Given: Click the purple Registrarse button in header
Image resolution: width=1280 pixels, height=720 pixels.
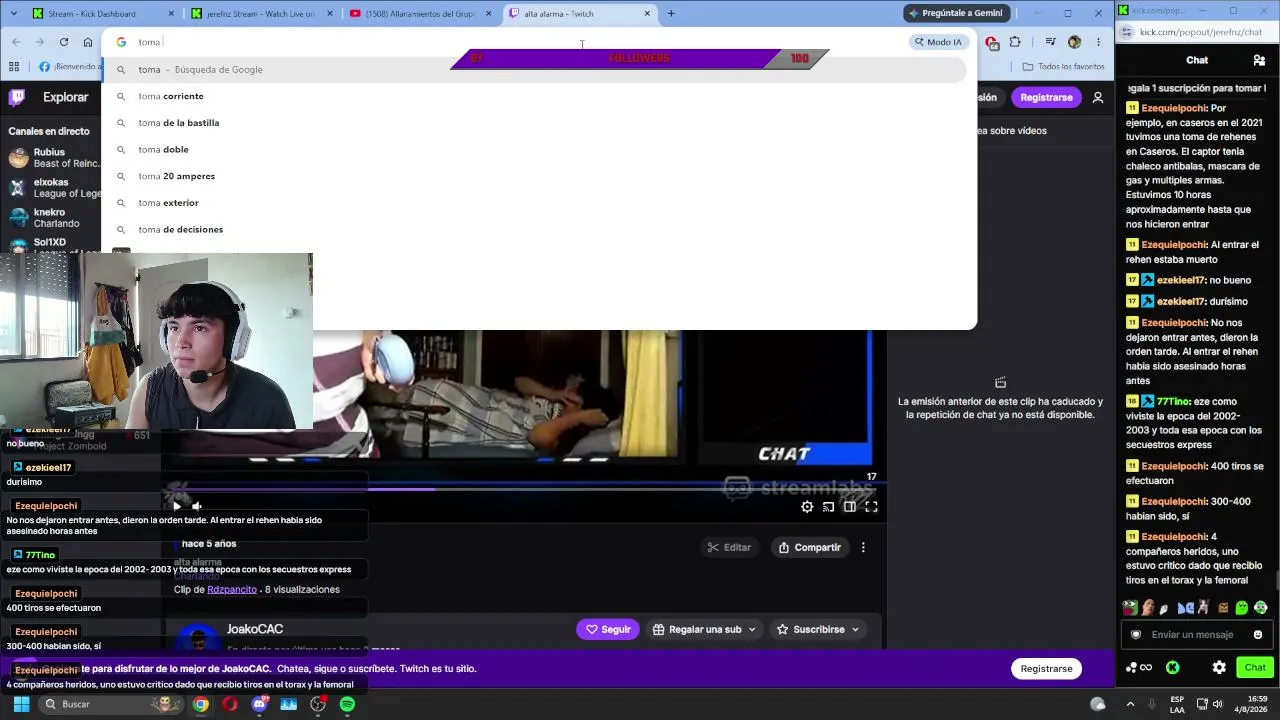Looking at the screenshot, I should pyautogui.click(x=1046, y=97).
